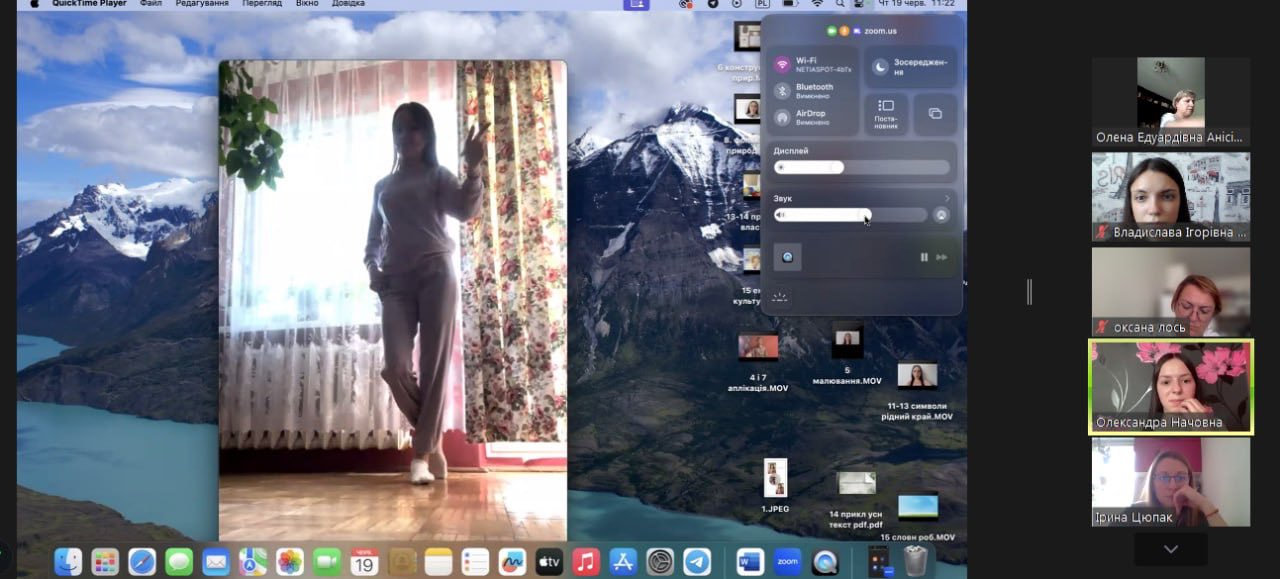
Task: Open Stage Manager (Постановник) tile
Action: click(x=886, y=114)
